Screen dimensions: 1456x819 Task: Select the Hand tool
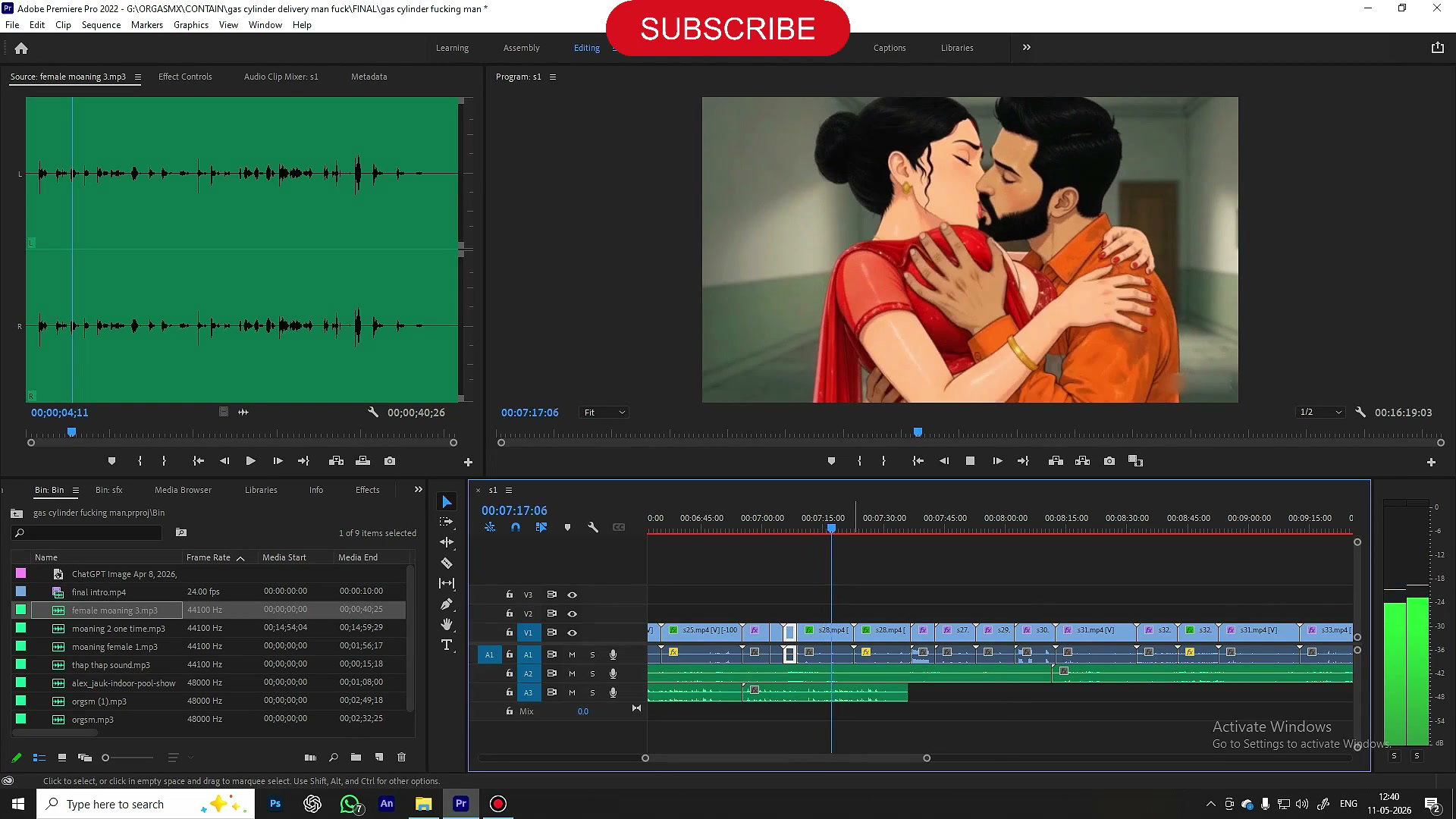447,624
